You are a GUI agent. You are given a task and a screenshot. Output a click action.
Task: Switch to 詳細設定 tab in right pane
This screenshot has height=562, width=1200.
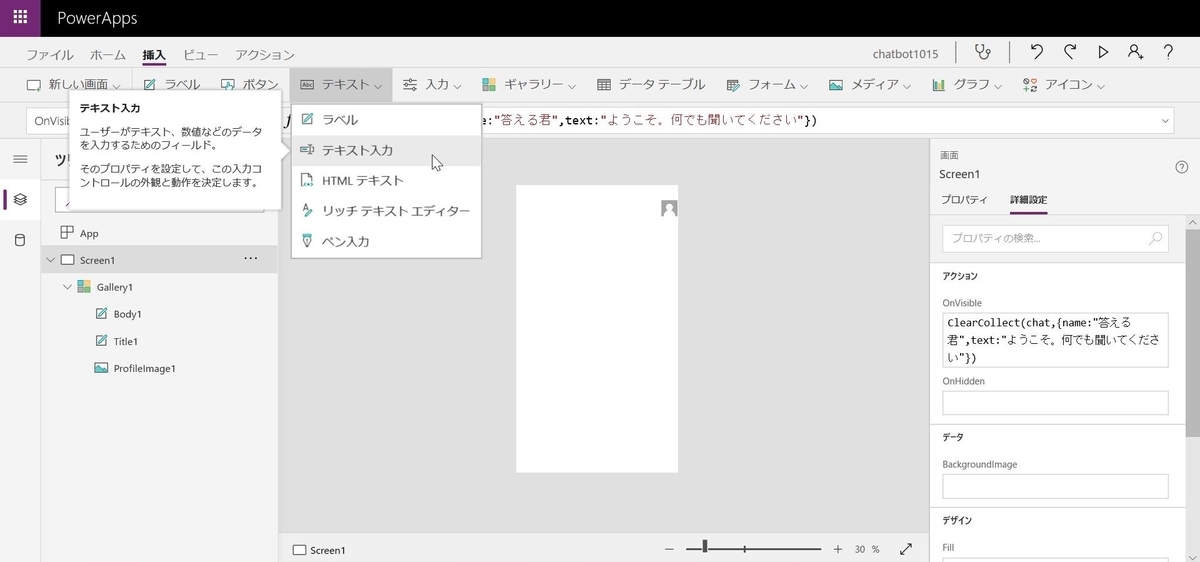1028,200
